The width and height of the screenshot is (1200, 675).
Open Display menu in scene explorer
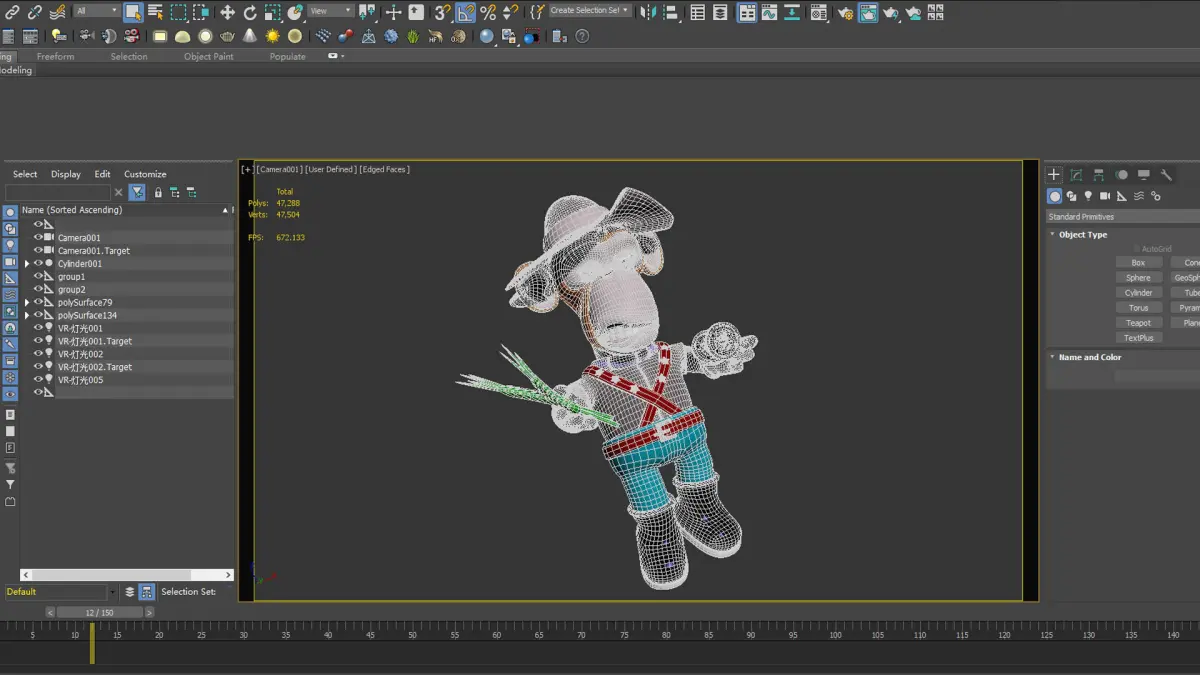coord(66,174)
